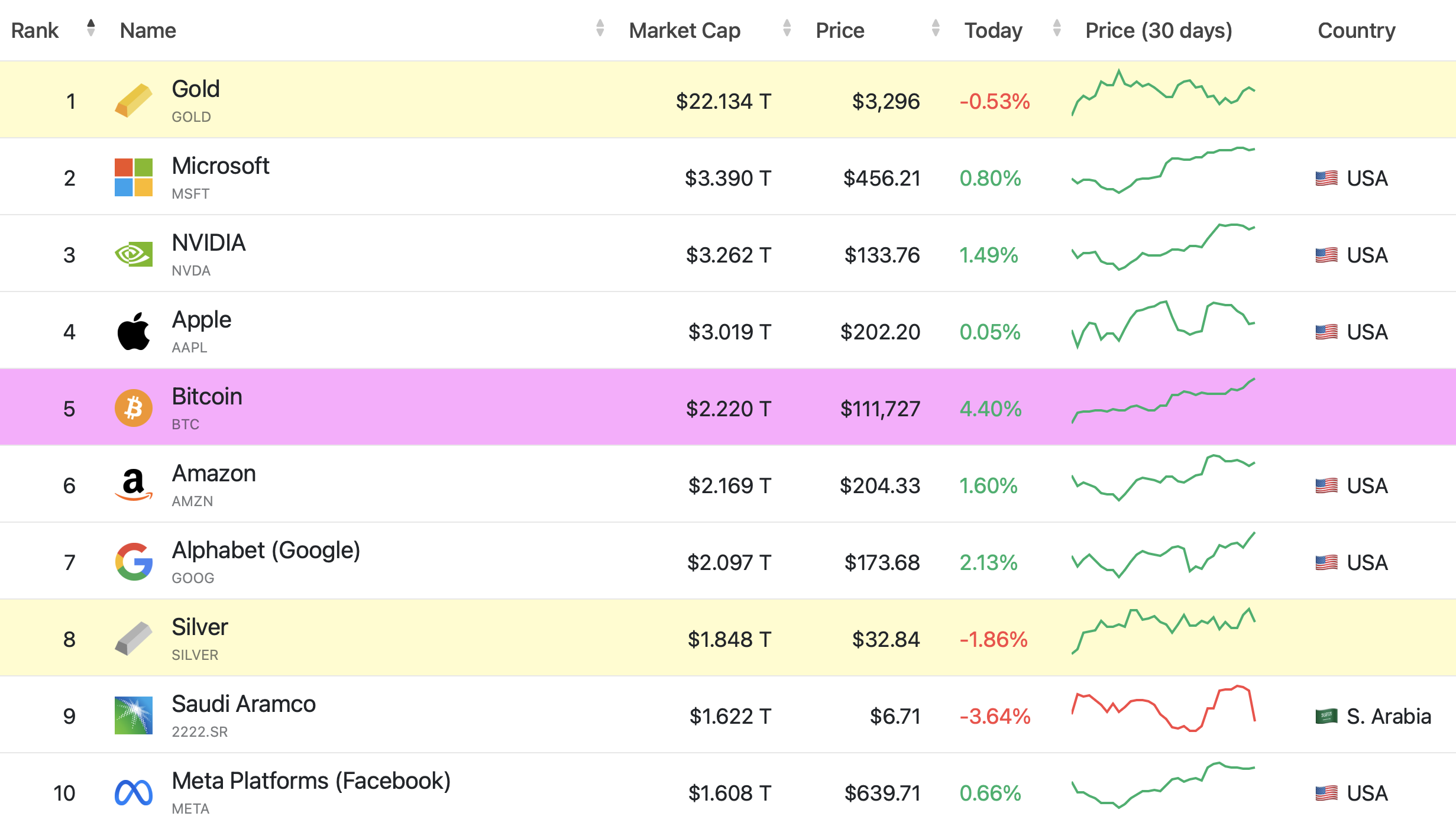The height and width of the screenshot is (829, 1456).
Task: Click the Silver bar icon
Action: pyautogui.click(x=133, y=638)
